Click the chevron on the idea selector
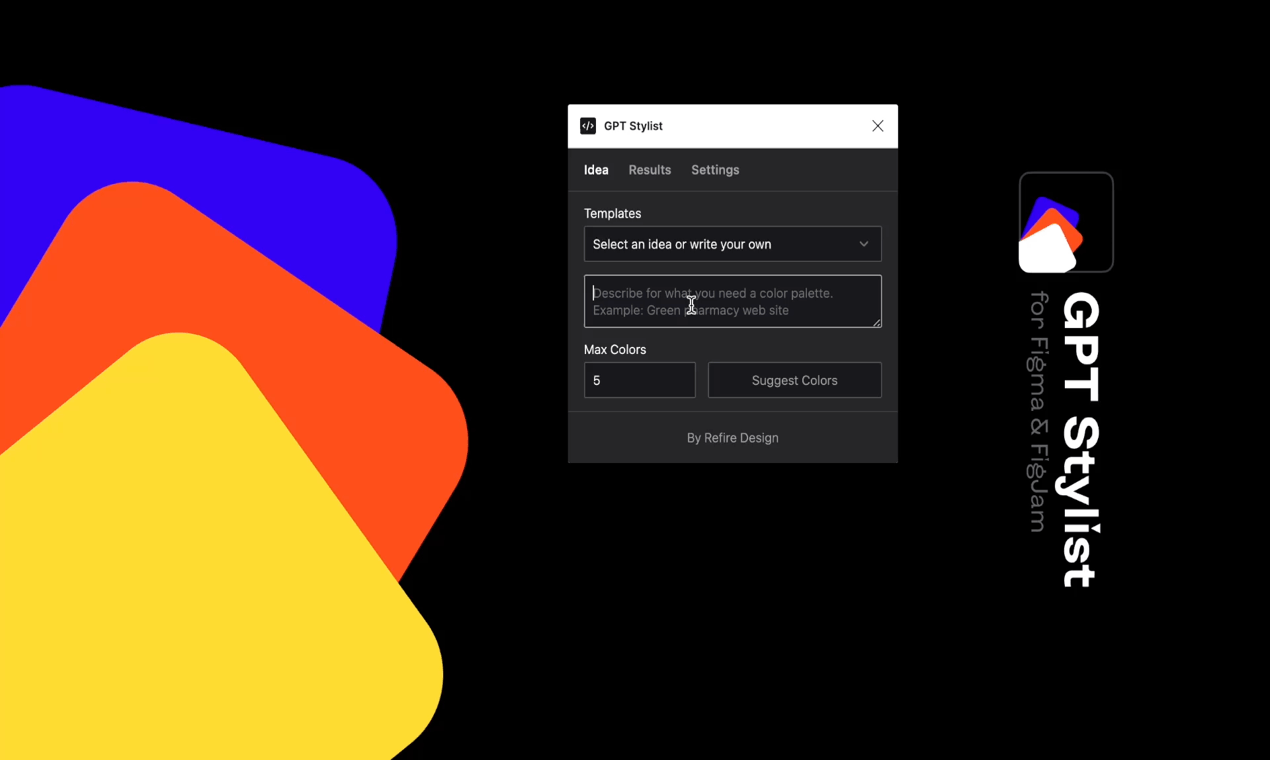 pyautogui.click(x=863, y=244)
